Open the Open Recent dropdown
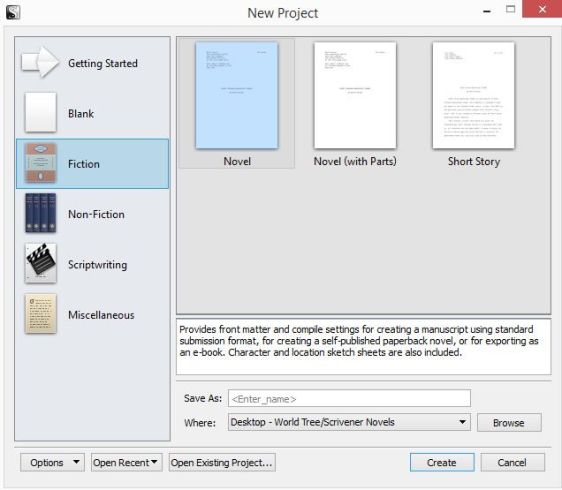This screenshot has width=562, height=490. [127, 462]
